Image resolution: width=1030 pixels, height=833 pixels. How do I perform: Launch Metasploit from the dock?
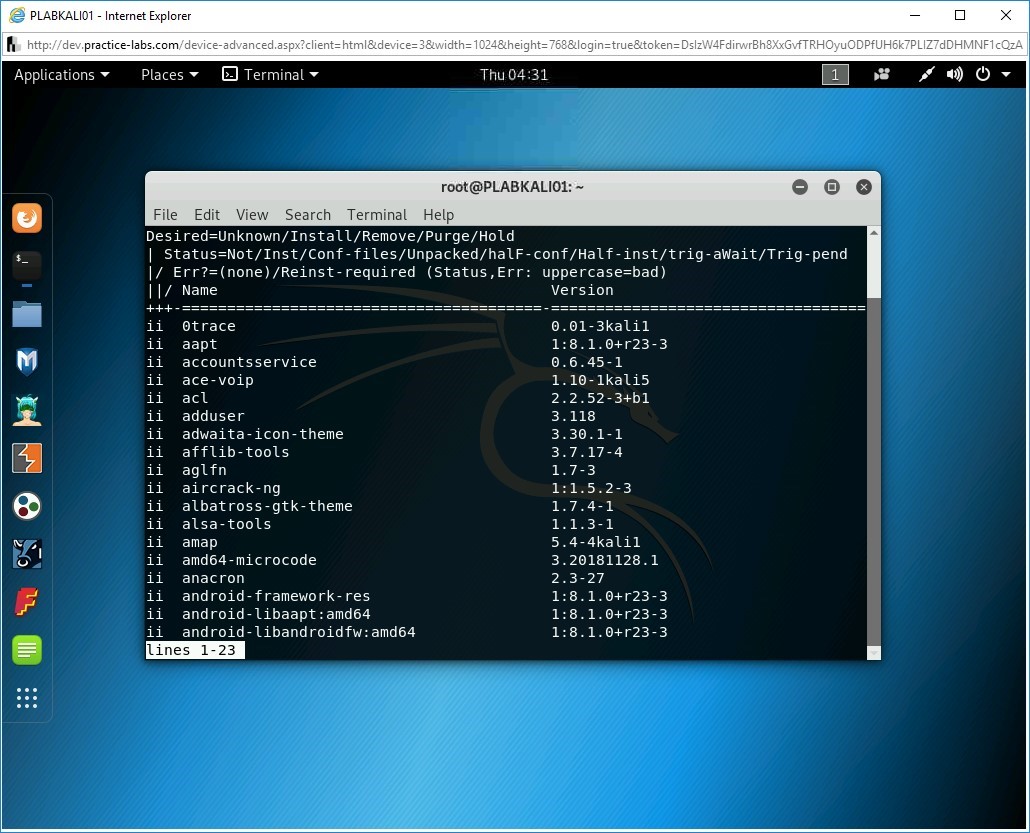coord(27,361)
